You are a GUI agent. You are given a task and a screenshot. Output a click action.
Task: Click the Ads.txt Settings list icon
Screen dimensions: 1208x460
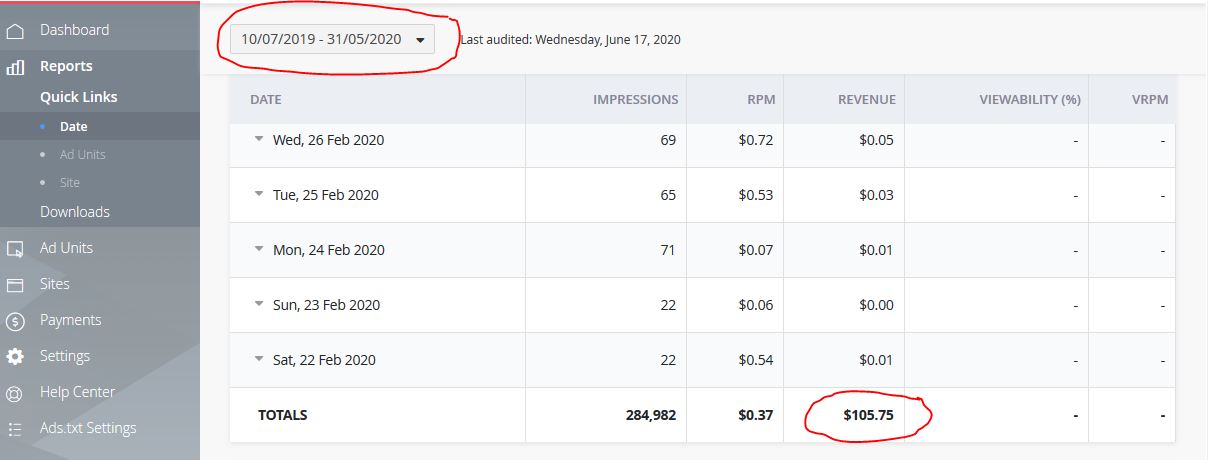(x=15, y=429)
